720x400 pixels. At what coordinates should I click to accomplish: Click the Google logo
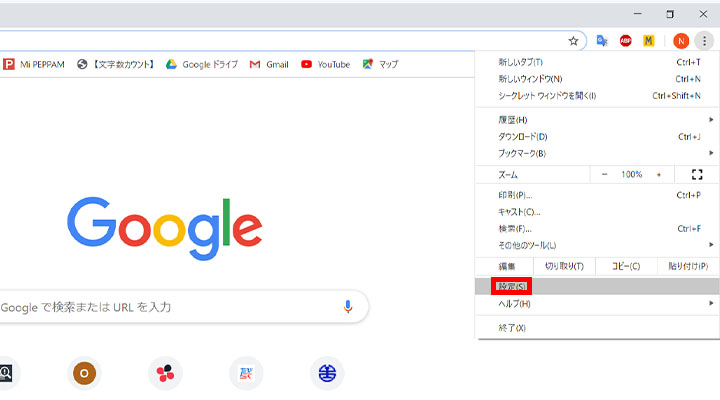pyautogui.click(x=165, y=228)
